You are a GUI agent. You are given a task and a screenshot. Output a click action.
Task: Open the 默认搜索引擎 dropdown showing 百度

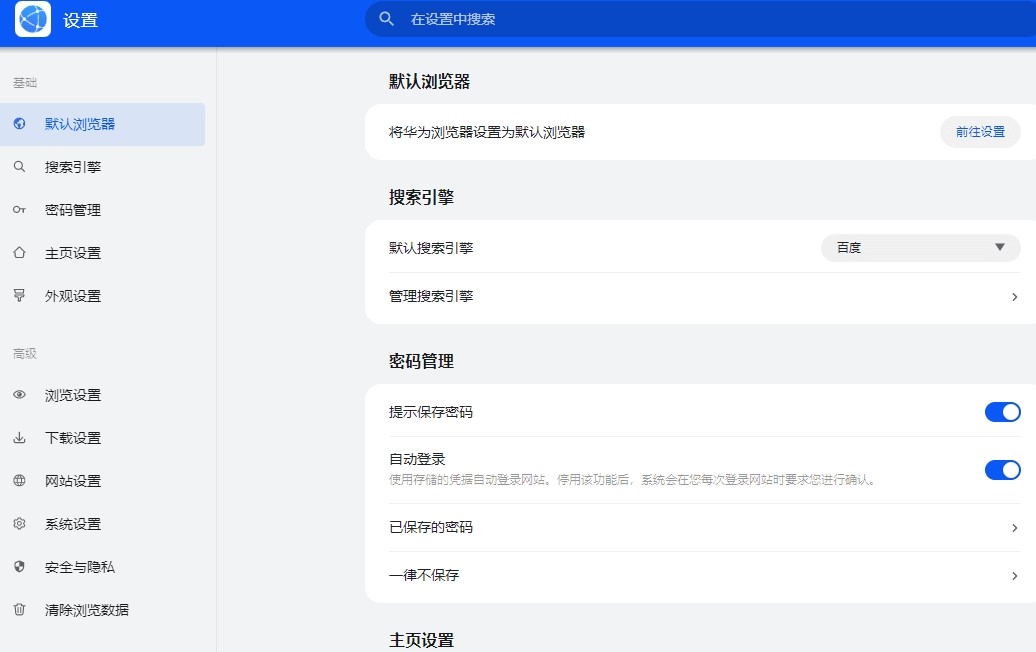pos(919,247)
